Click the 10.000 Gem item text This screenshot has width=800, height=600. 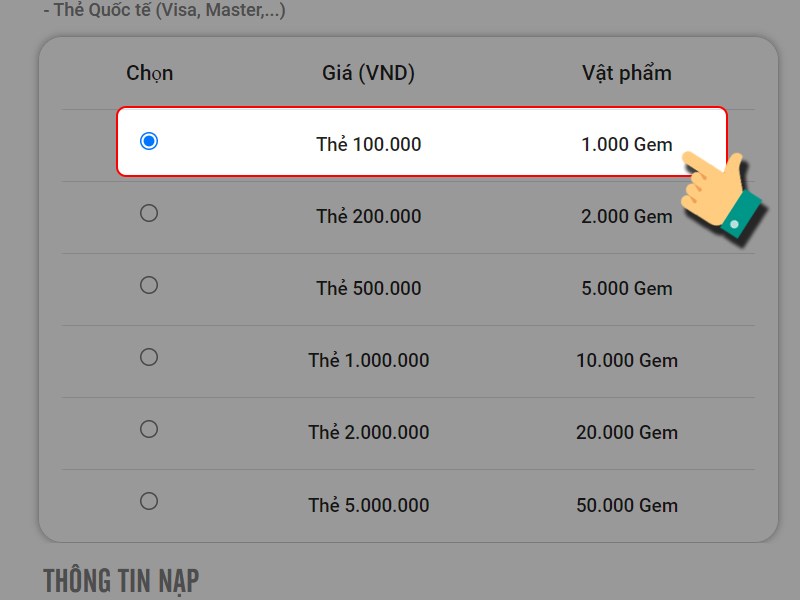[627, 360]
